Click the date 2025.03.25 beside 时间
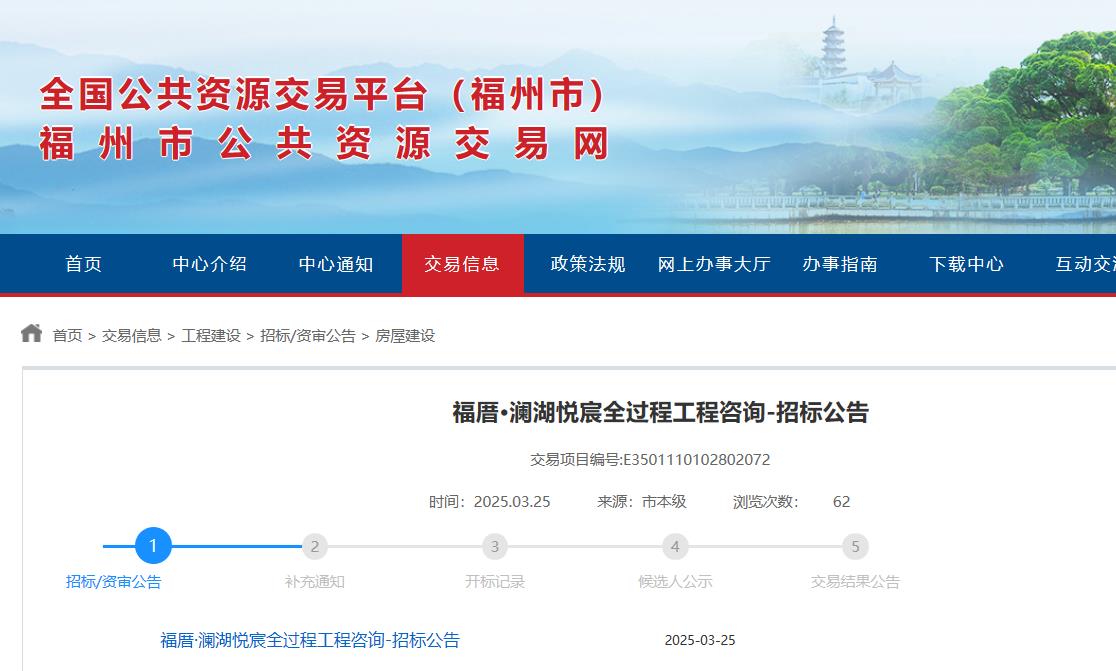Screen dimensions: 1116x671 pos(512,502)
